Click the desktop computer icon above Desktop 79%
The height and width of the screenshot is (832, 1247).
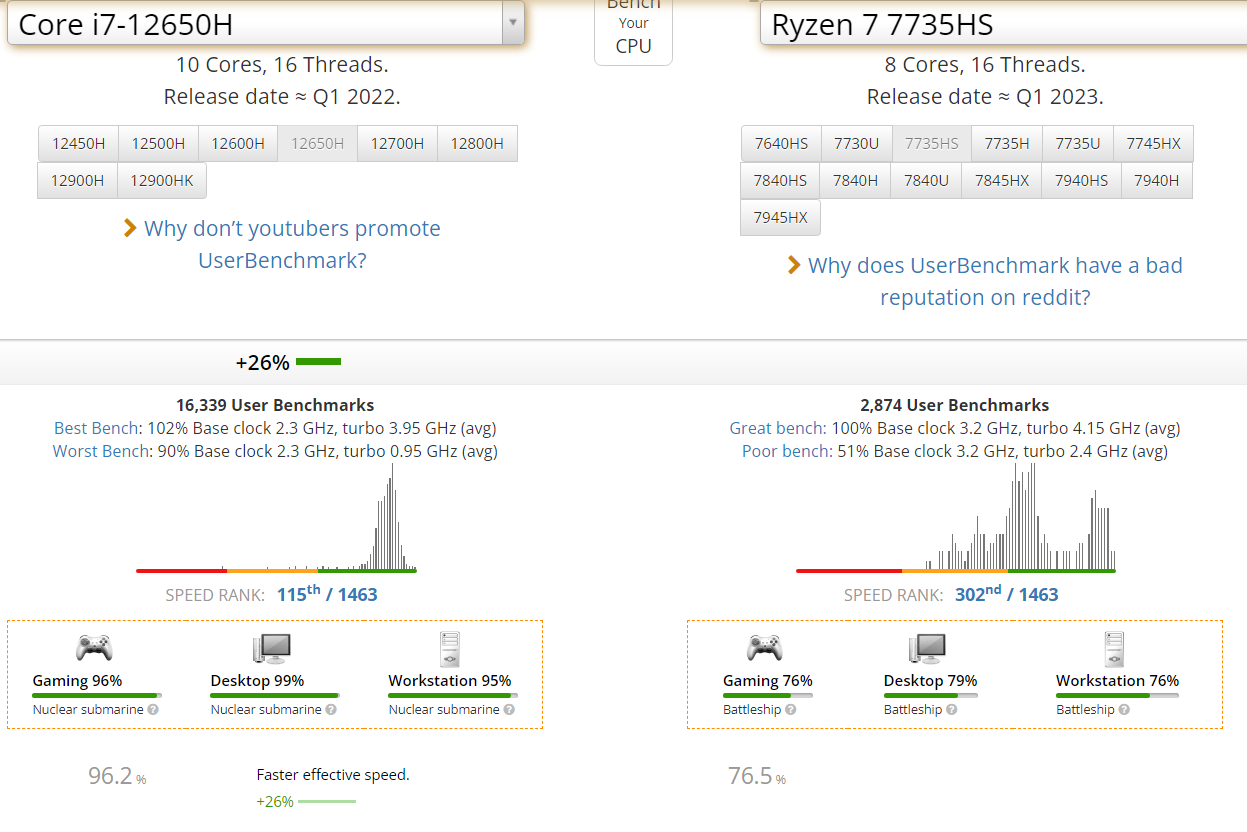pos(929,649)
